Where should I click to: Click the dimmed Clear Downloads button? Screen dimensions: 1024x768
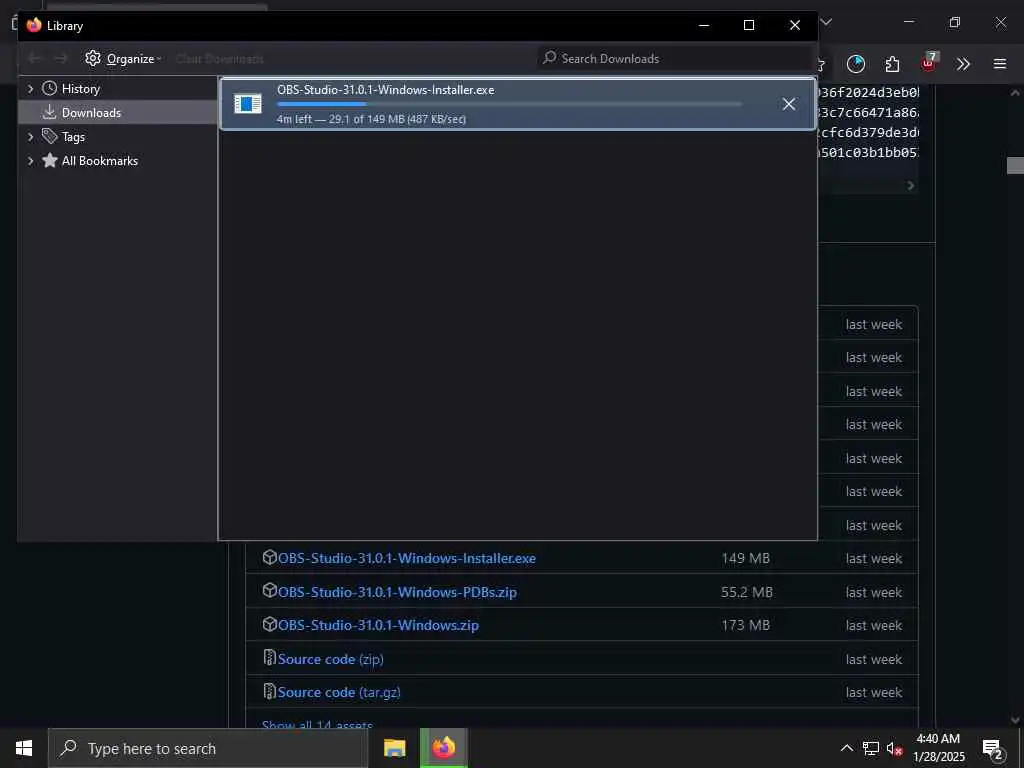tap(219, 59)
